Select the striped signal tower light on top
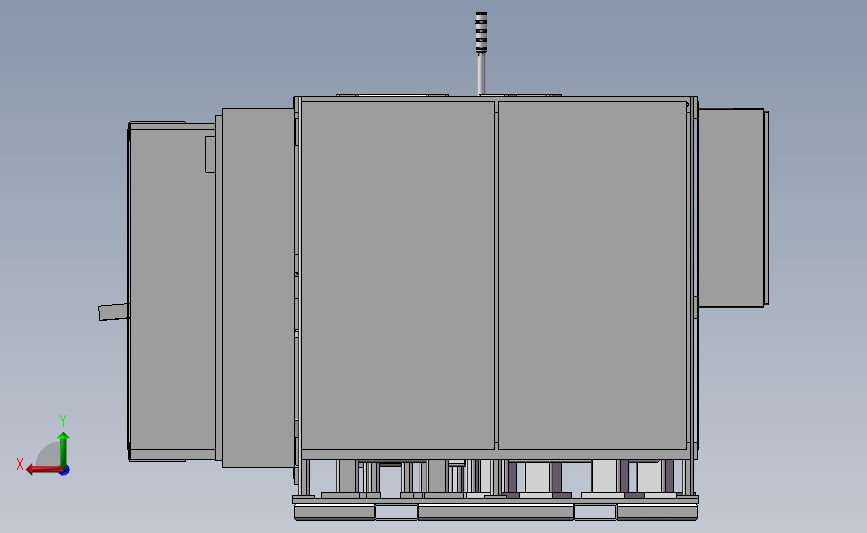 (481, 33)
